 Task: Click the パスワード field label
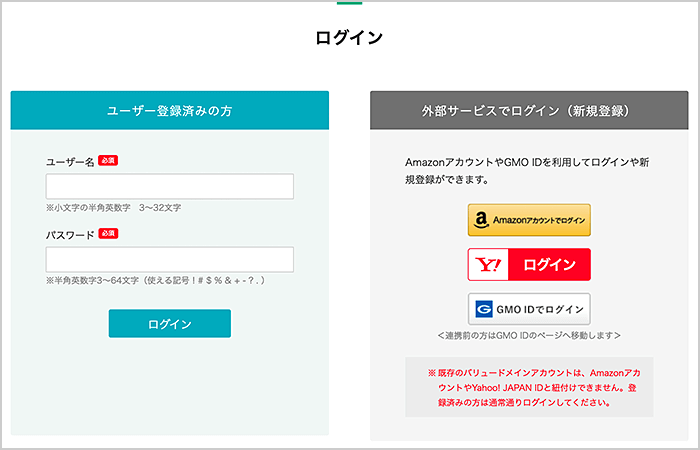point(70,235)
